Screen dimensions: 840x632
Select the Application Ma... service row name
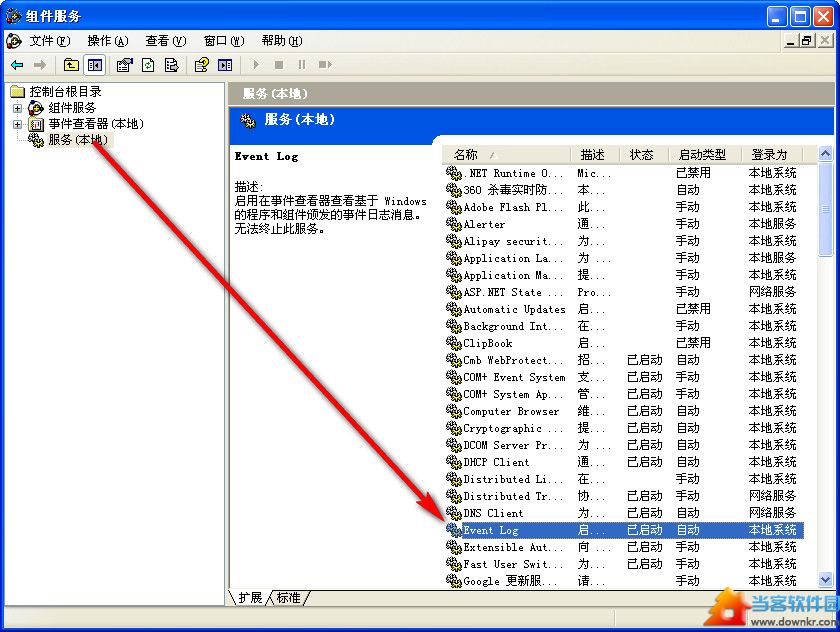pyautogui.click(x=513, y=275)
